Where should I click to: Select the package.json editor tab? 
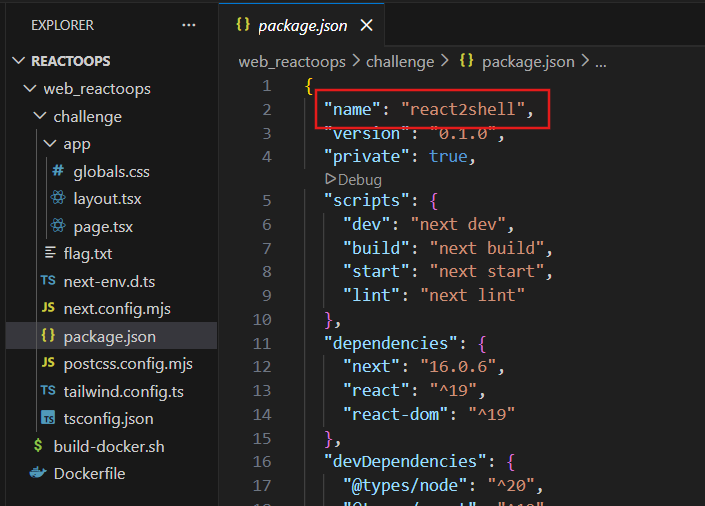tap(302, 25)
